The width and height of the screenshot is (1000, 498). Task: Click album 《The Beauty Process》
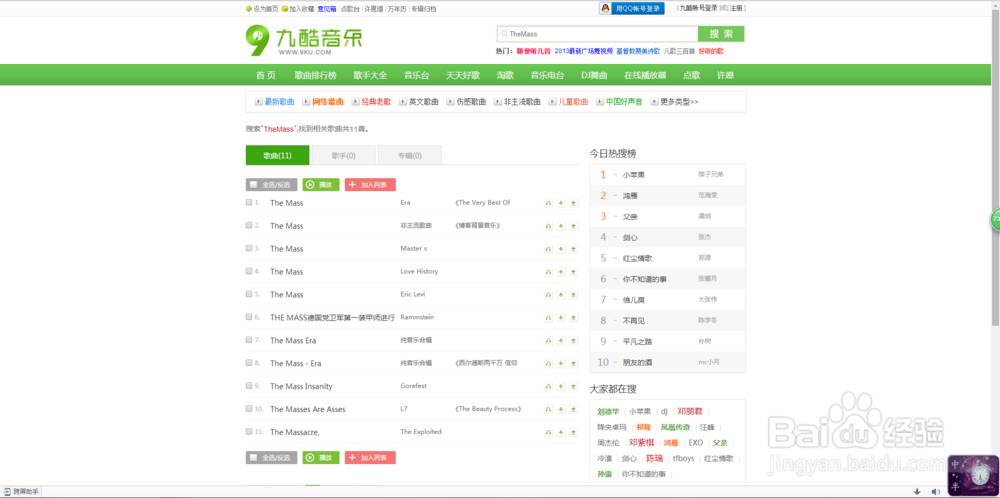pyautogui.click(x=489, y=409)
